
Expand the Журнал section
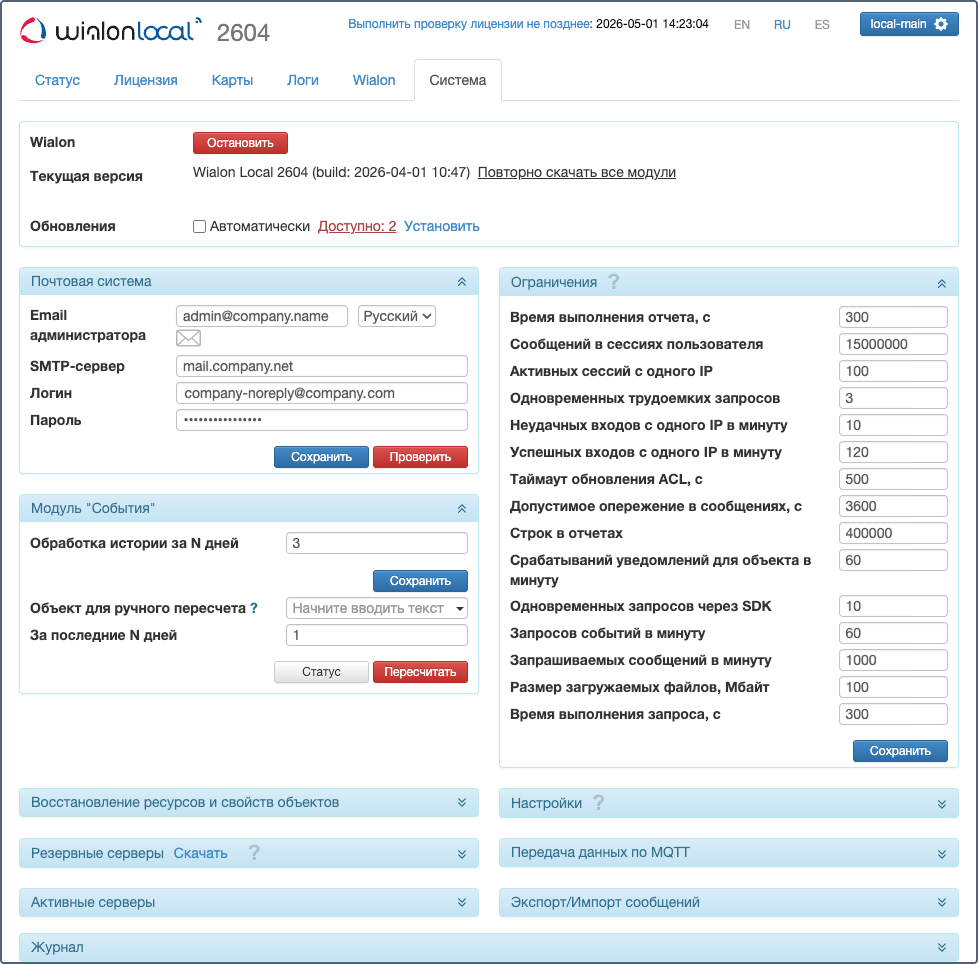click(x=941, y=947)
